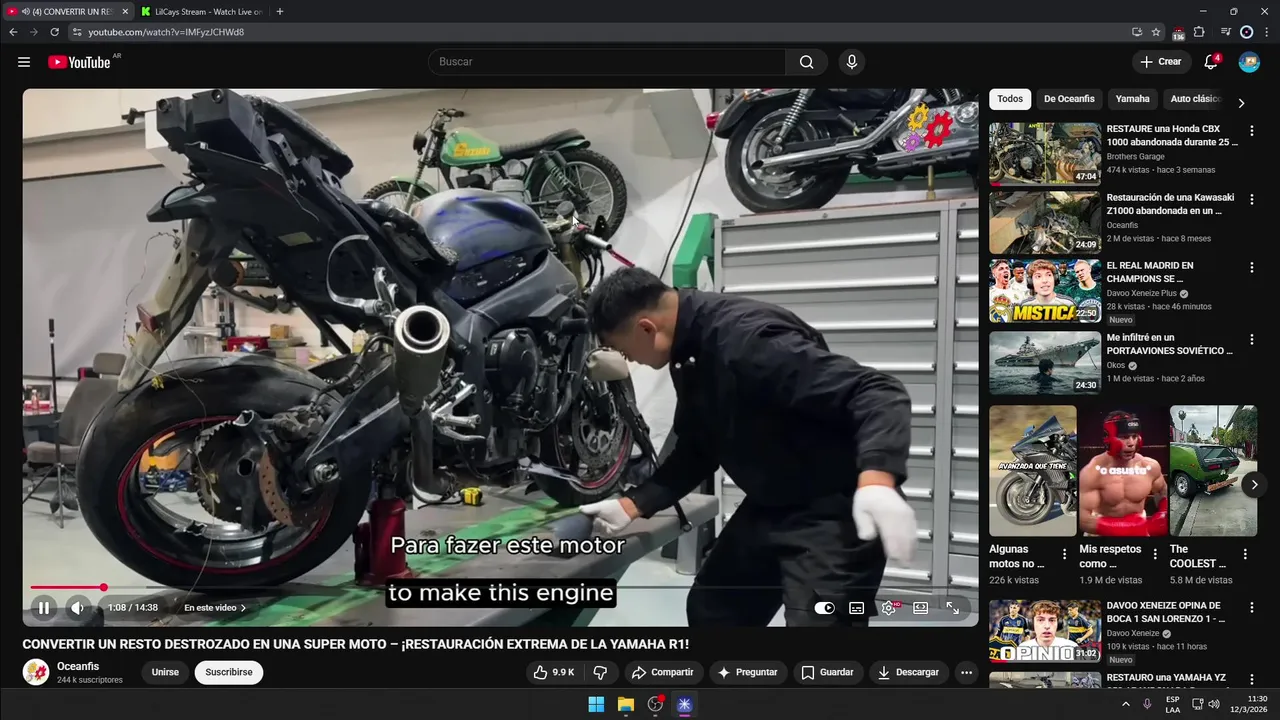Open options for the "Mis respetos" short
This screenshot has height=720, width=1280.
coord(1155,554)
